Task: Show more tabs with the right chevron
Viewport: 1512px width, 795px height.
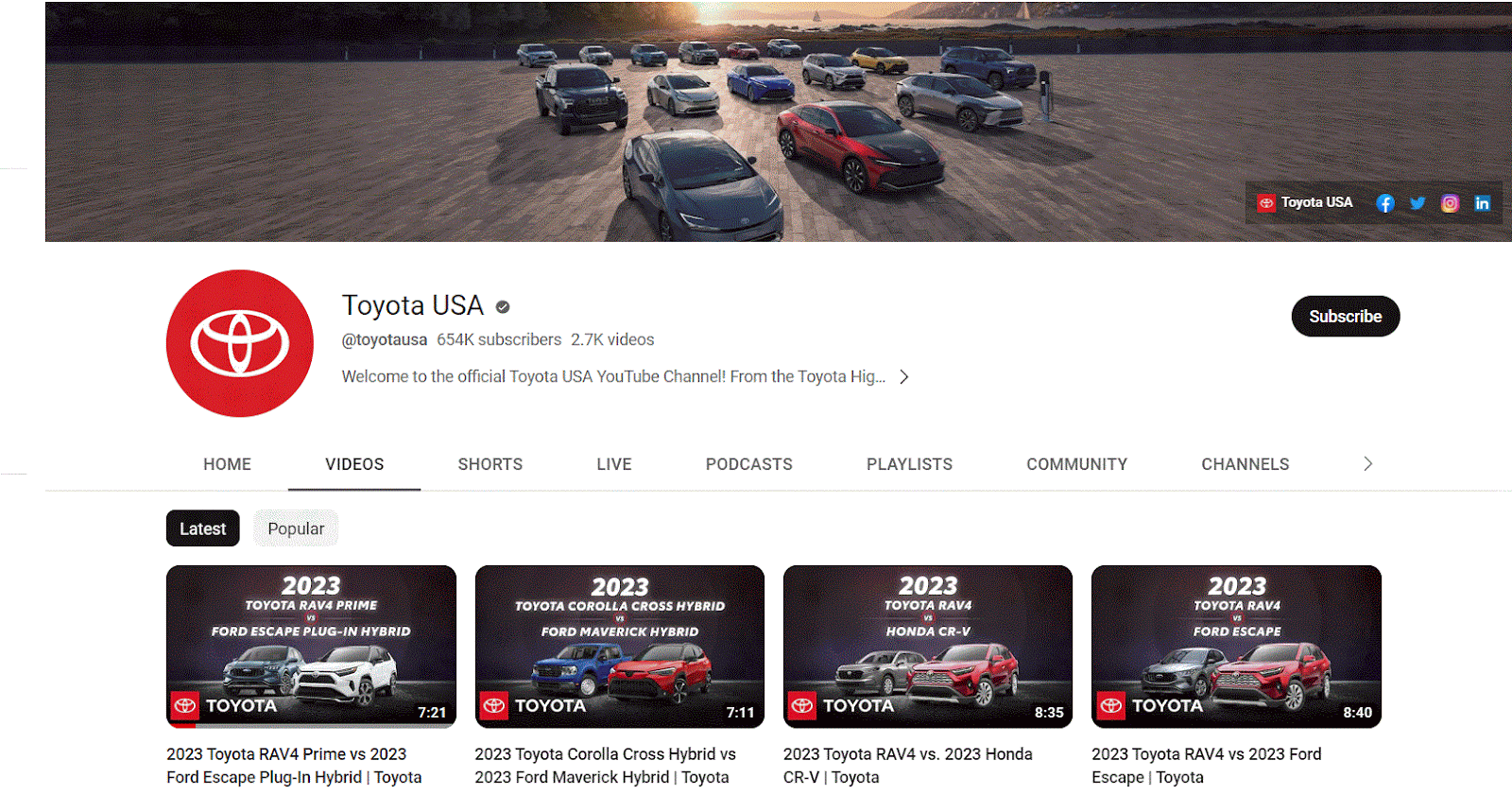Action: (x=1367, y=463)
